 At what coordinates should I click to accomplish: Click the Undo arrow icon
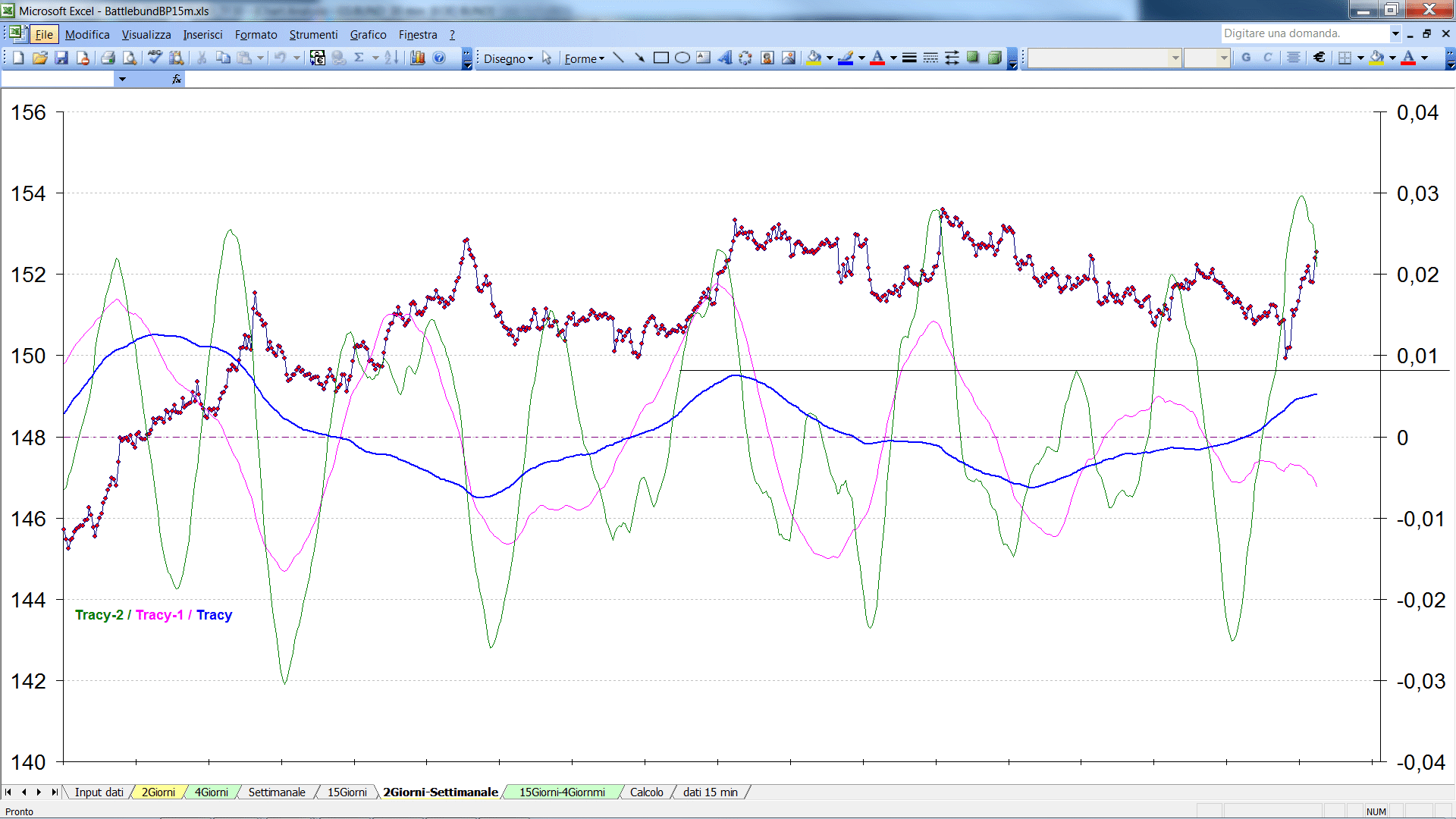(281, 58)
